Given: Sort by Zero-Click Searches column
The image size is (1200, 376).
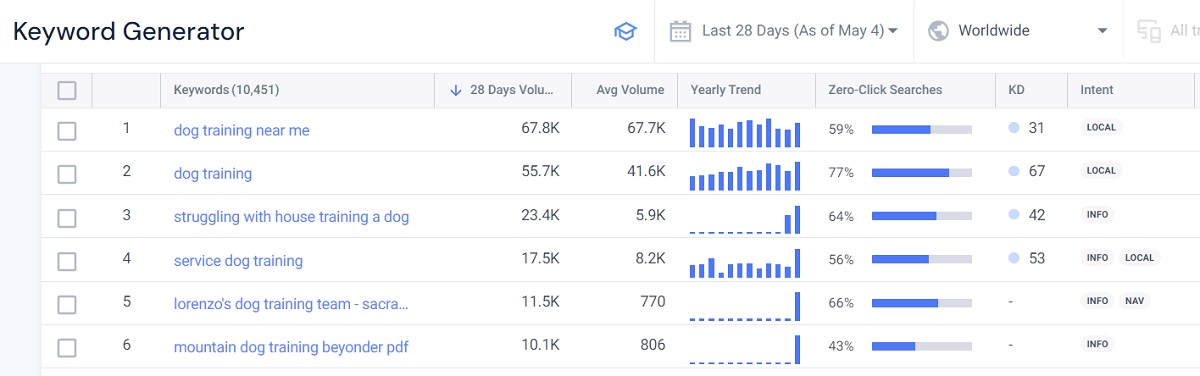Looking at the screenshot, I should click(886, 90).
